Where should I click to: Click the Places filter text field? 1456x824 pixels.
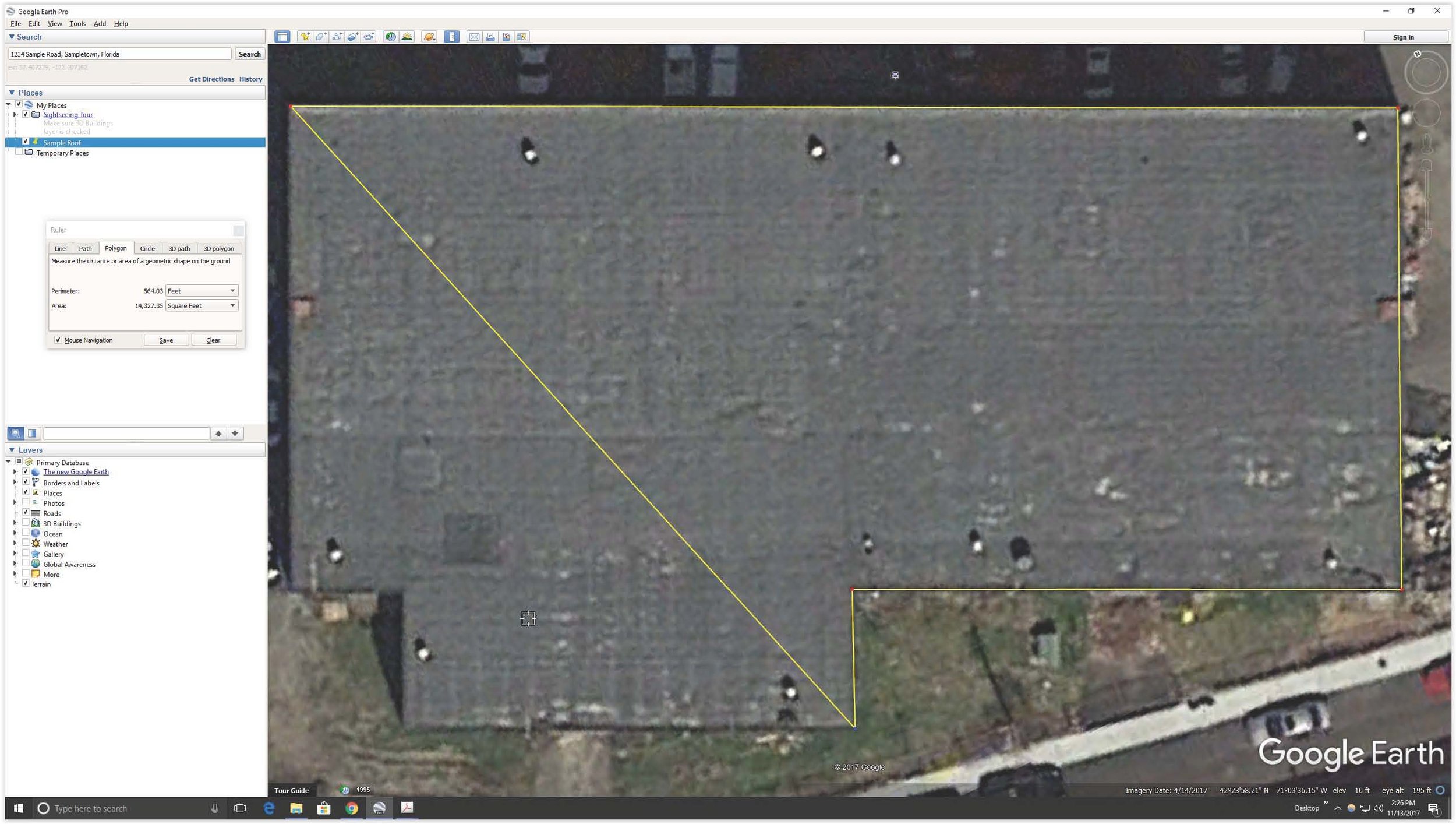point(126,433)
